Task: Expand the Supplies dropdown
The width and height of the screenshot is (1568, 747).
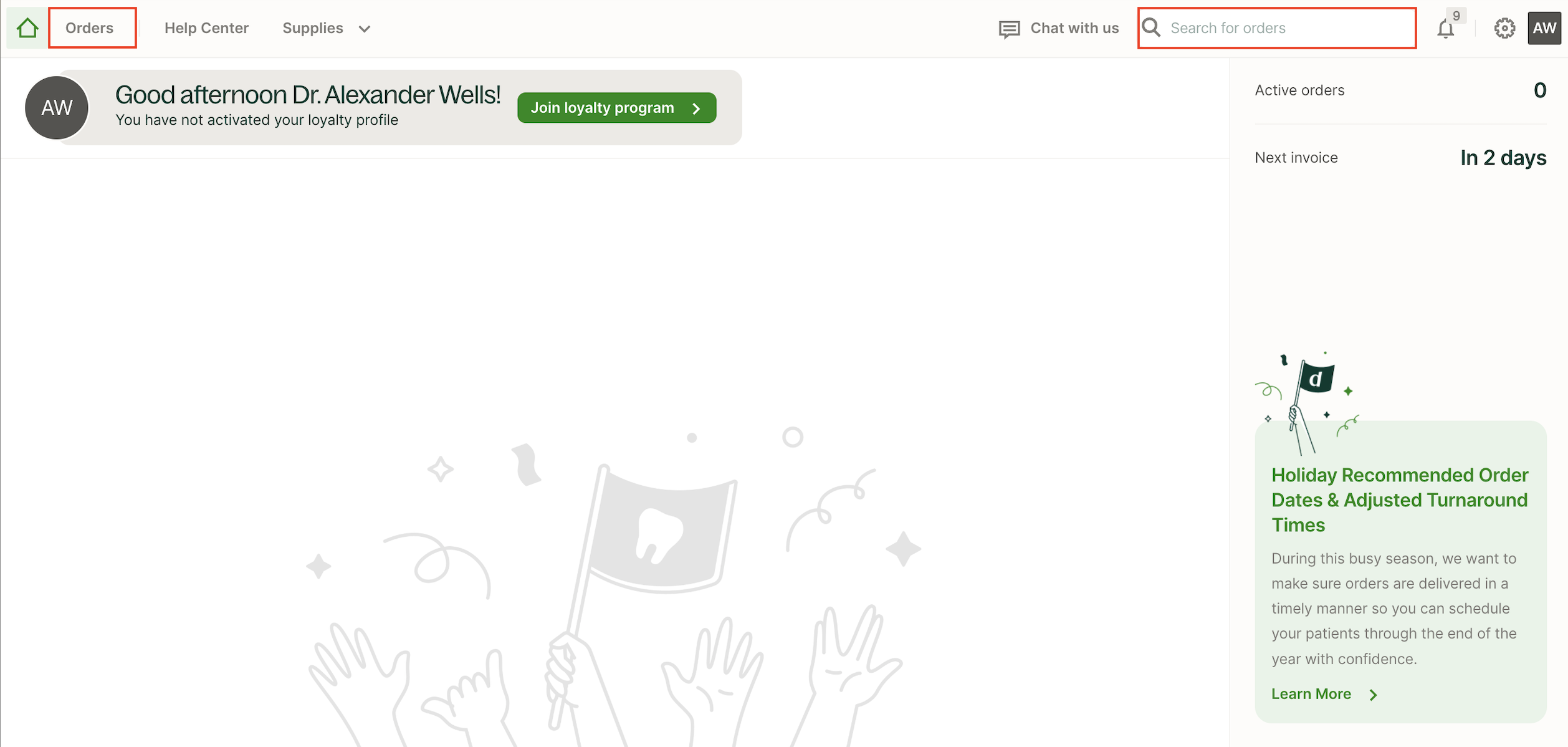Action: point(326,28)
